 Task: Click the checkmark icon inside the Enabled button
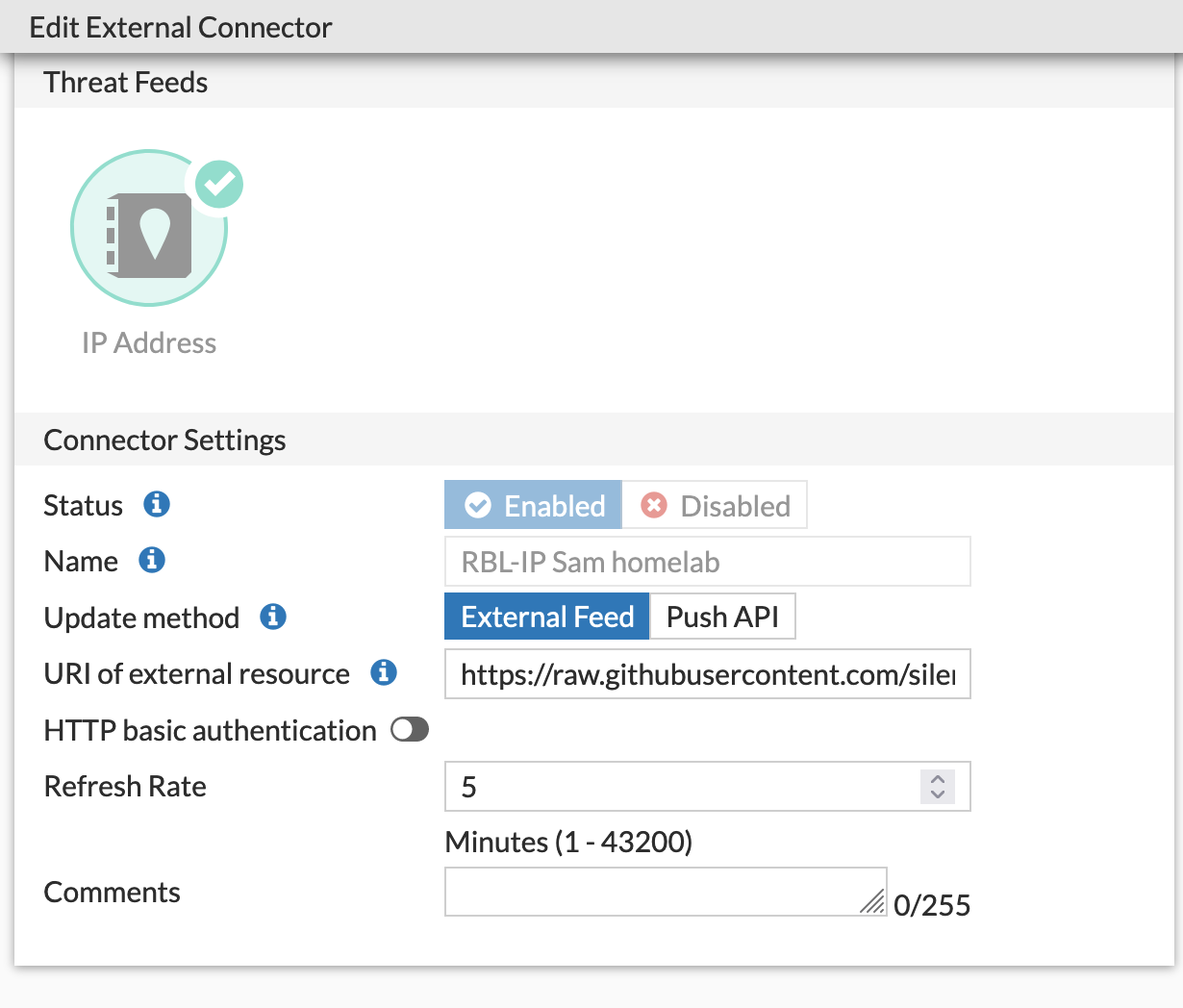(x=478, y=504)
